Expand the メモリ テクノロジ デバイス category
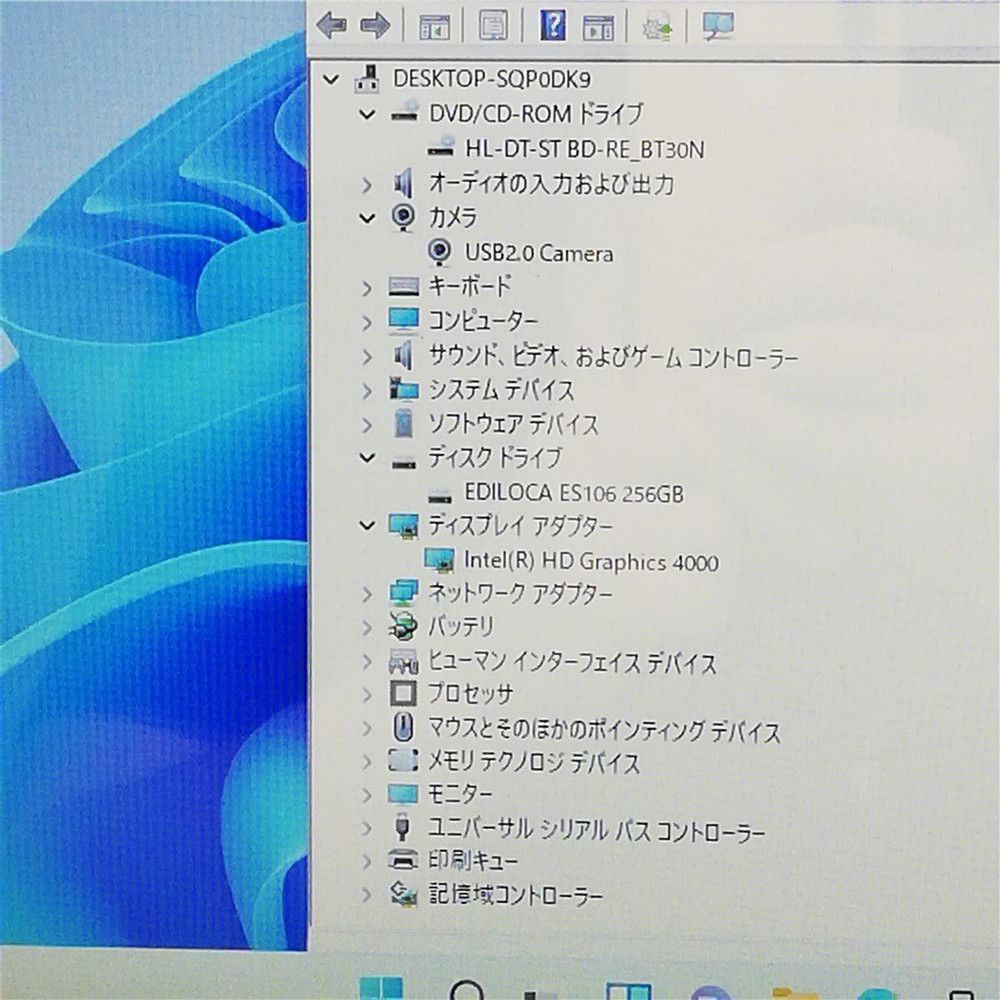This screenshot has height=1000, width=1000. pos(367,761)
